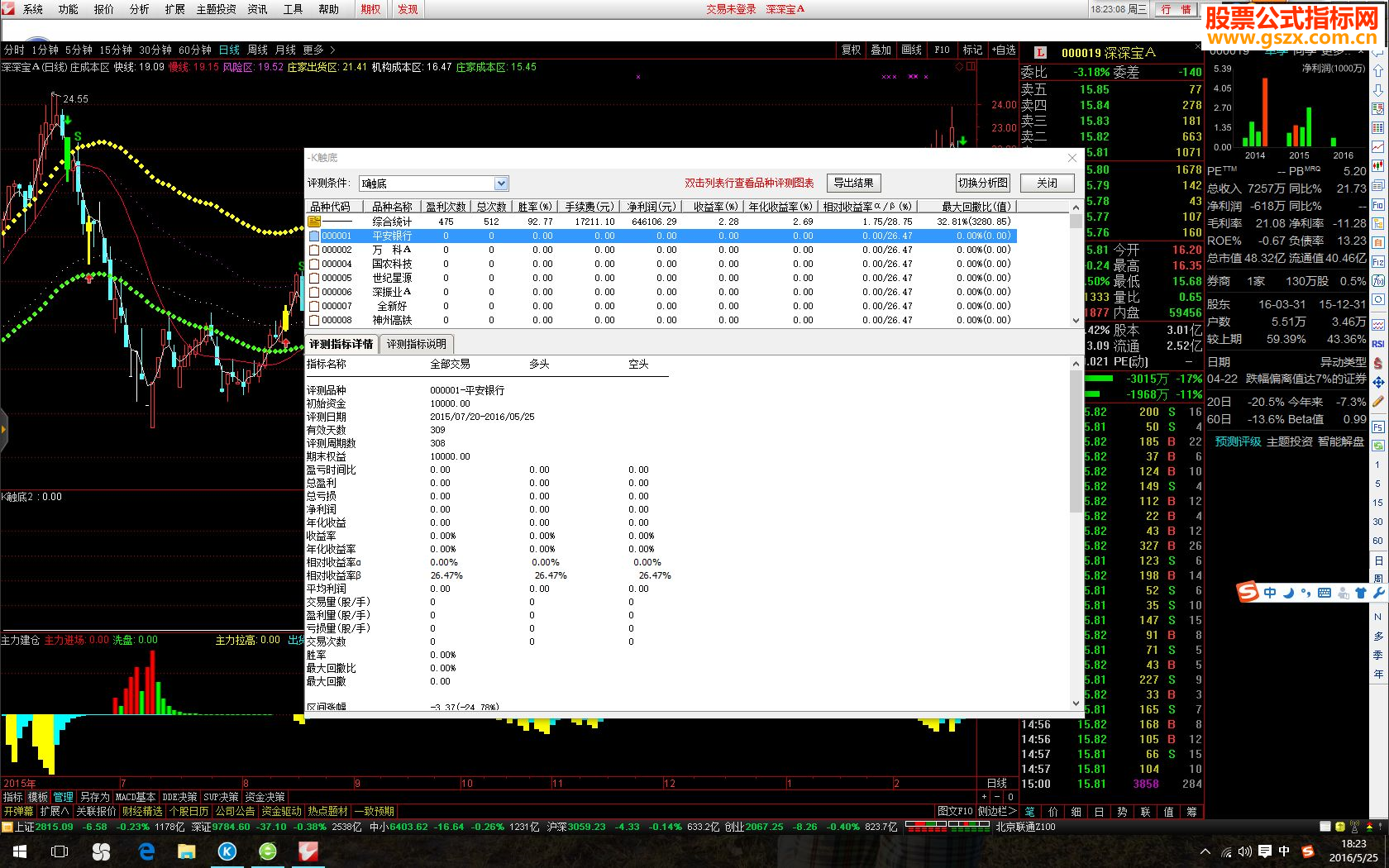This screenshot has height=868, width=1389.
Task: Open the 公司公告 bottom tab
Action: click(x=236, y=812)
